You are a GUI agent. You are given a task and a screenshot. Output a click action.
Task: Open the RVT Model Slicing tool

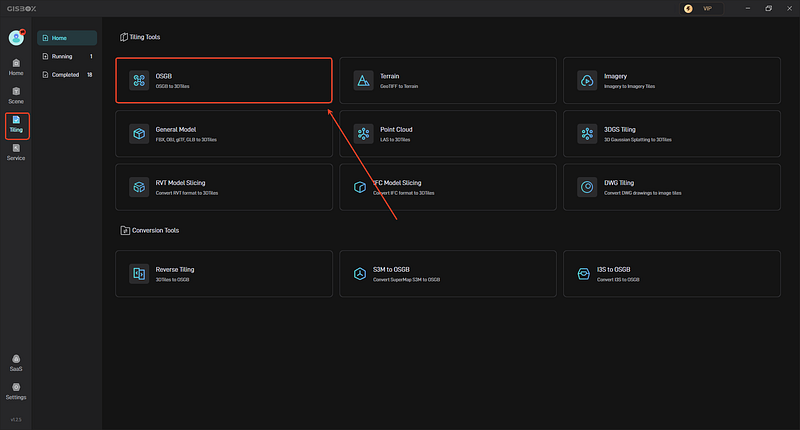(224, 187)
